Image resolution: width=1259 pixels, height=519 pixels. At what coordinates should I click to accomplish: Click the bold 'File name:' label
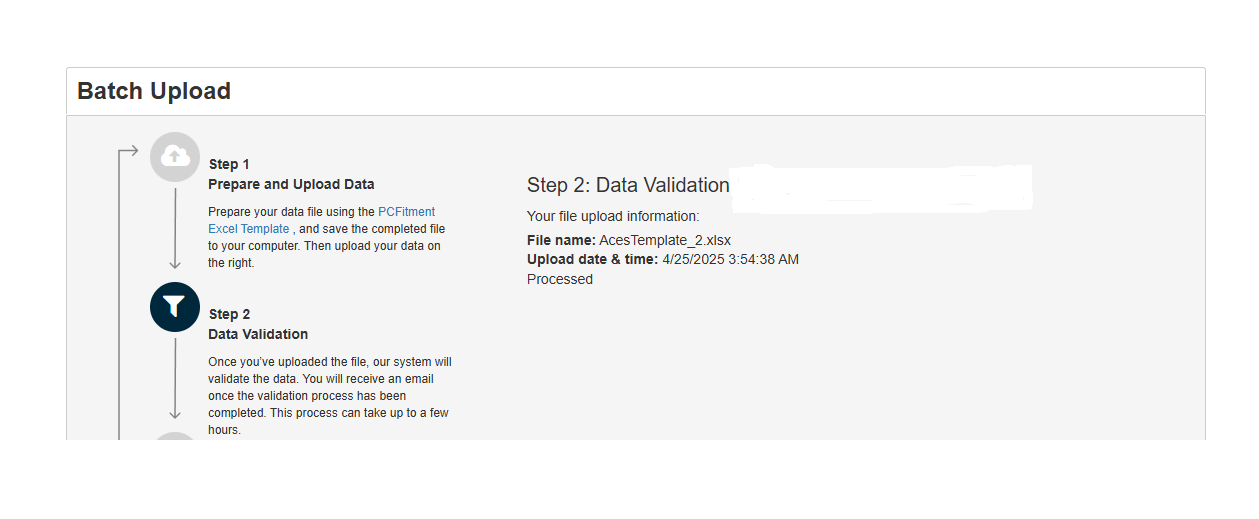pos(561,240)
